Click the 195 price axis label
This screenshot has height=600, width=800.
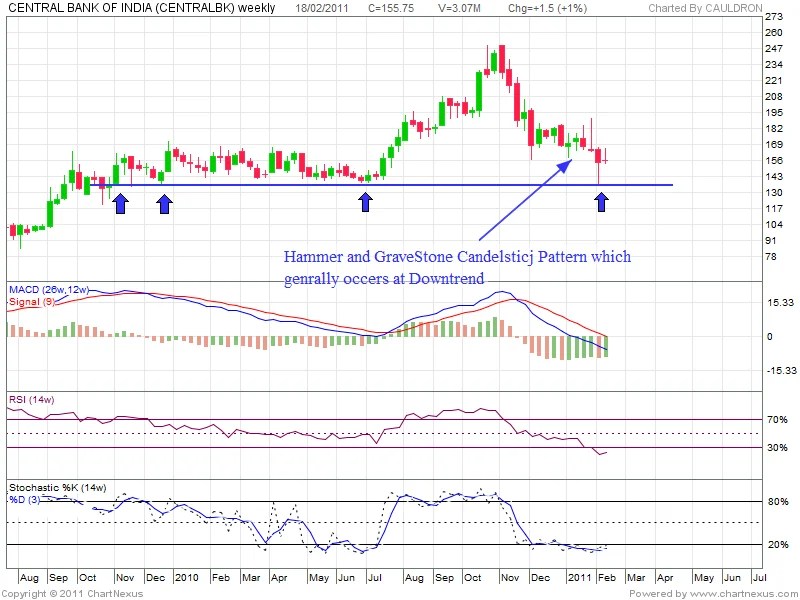pos(774,113)
